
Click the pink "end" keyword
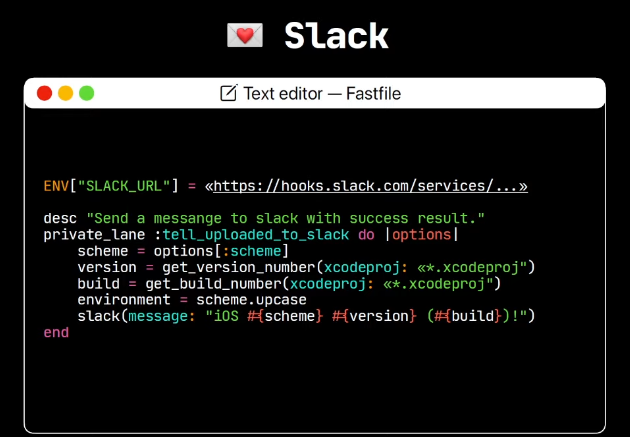[x=56, y=333]
